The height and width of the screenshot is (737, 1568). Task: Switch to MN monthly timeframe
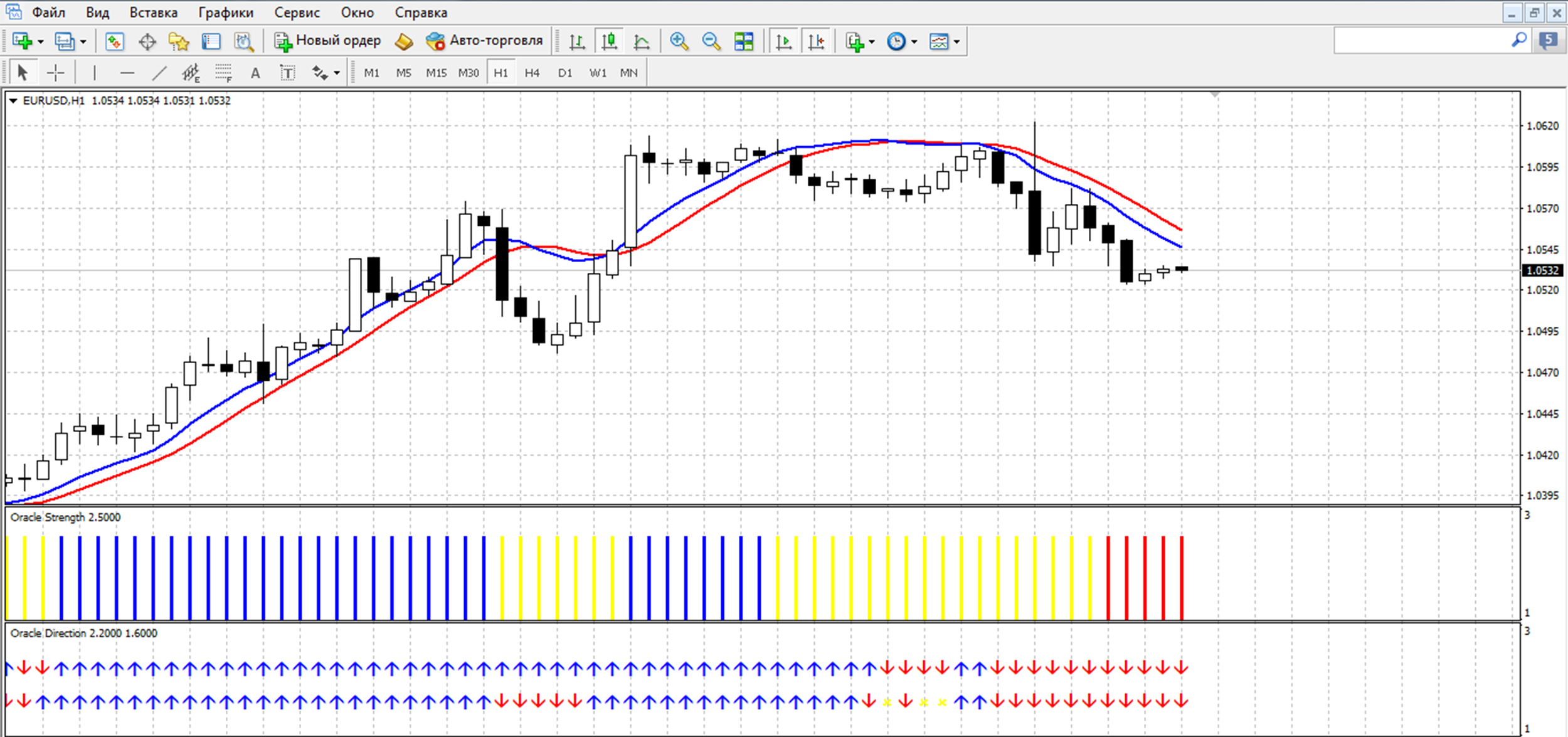[x=629, y=73]
